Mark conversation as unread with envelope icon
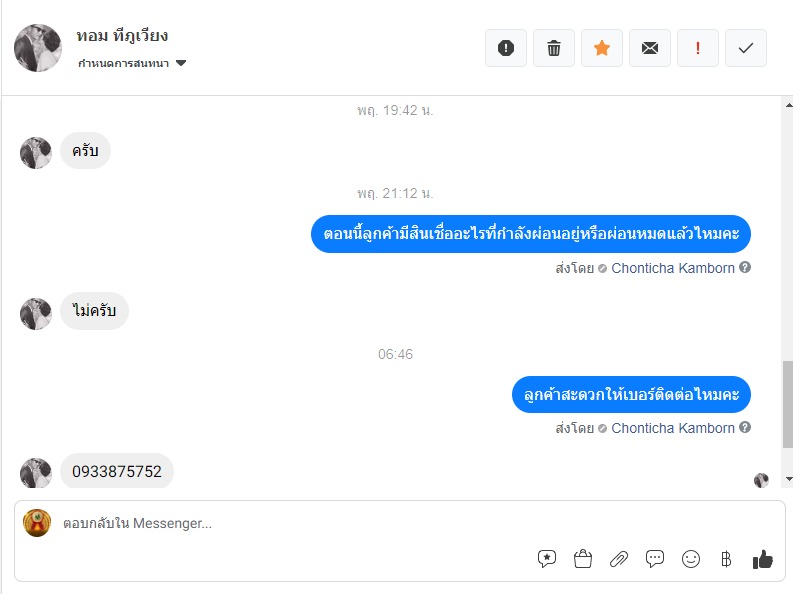This screenshot has height=594, width=793. [650, 48]
